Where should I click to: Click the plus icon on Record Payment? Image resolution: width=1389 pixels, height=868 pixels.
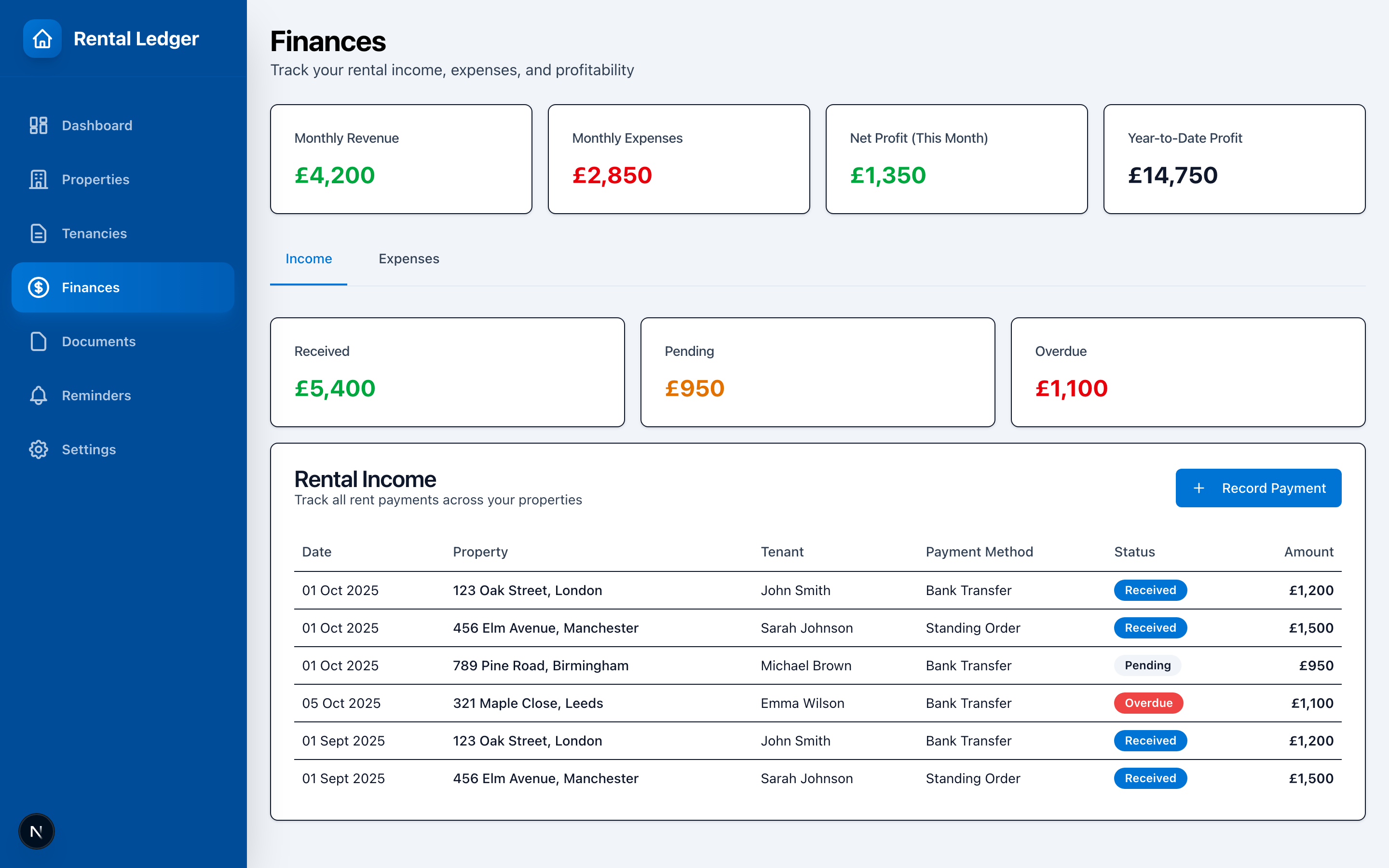click(1199, 488)
